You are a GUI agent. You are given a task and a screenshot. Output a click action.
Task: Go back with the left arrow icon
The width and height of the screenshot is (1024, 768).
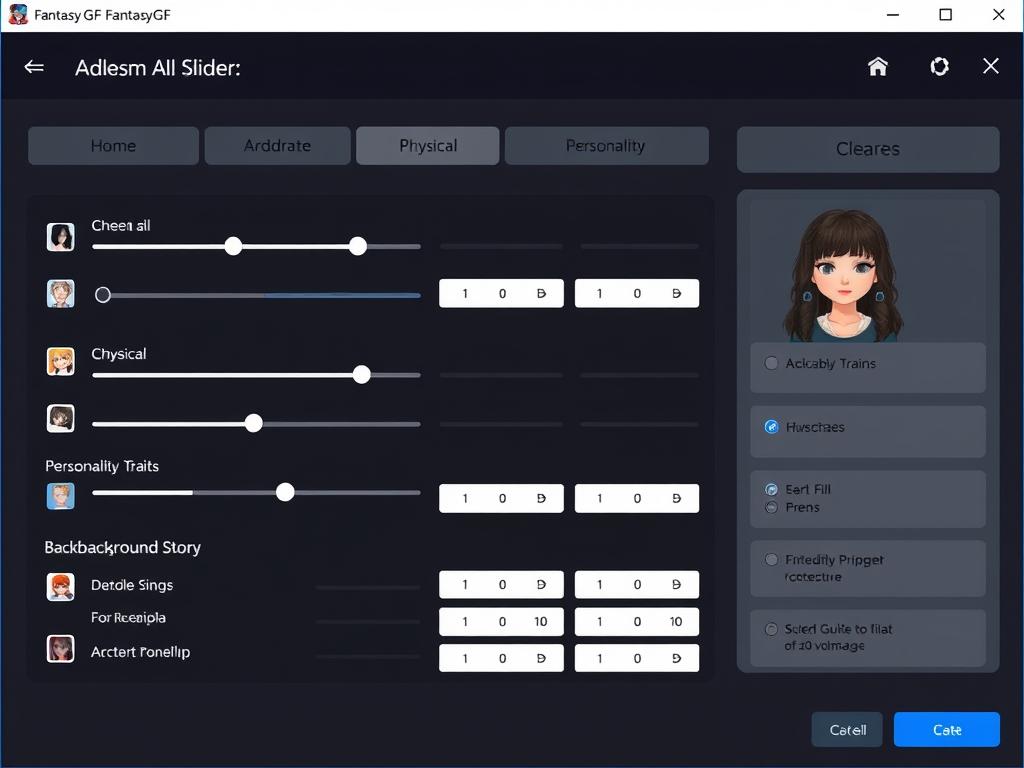(34, 67)
